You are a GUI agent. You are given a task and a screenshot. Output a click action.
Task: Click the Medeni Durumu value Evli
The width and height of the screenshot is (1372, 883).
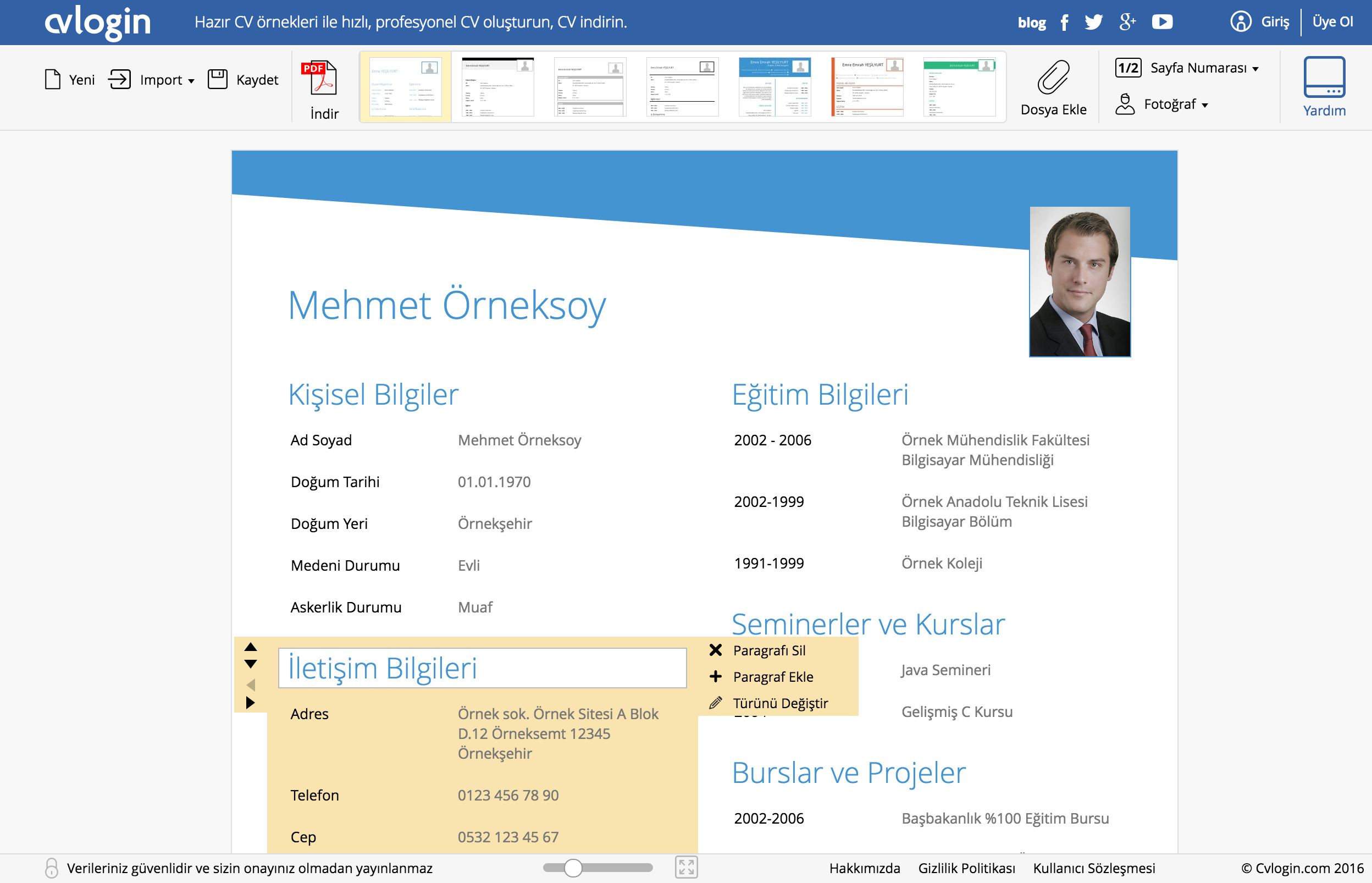click(469, 565)
